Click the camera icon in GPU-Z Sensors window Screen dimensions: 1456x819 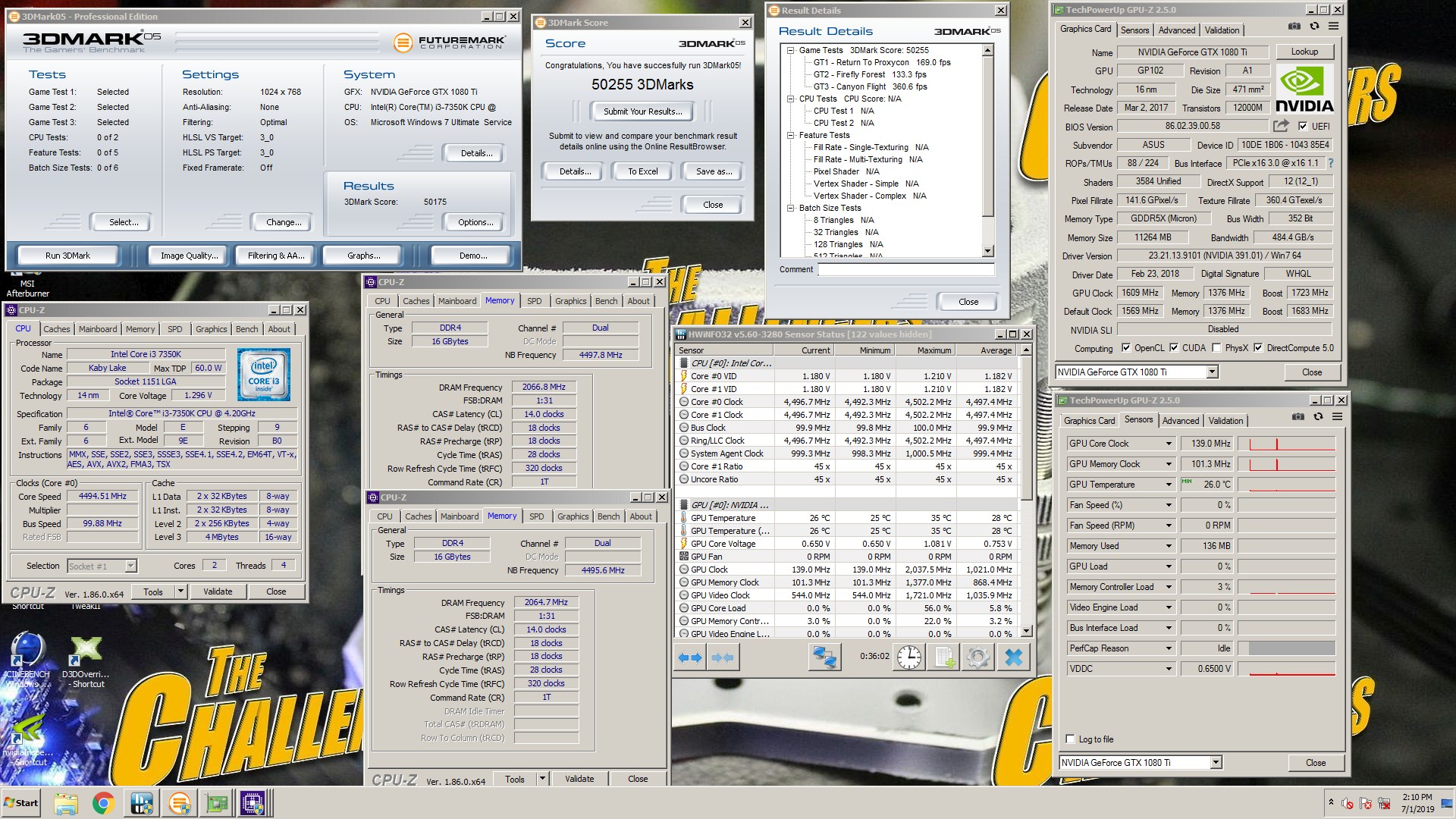(1298, 417)
